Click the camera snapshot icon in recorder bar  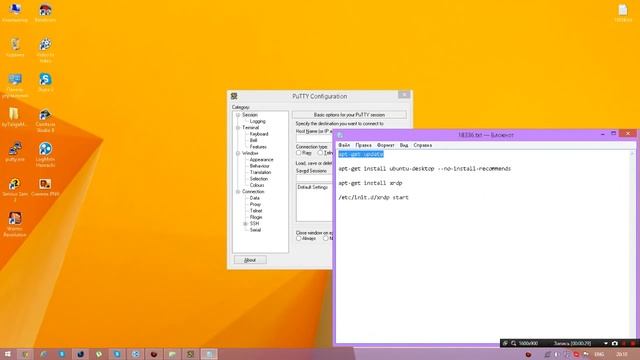pyautogui.click(x=614, y=343)
